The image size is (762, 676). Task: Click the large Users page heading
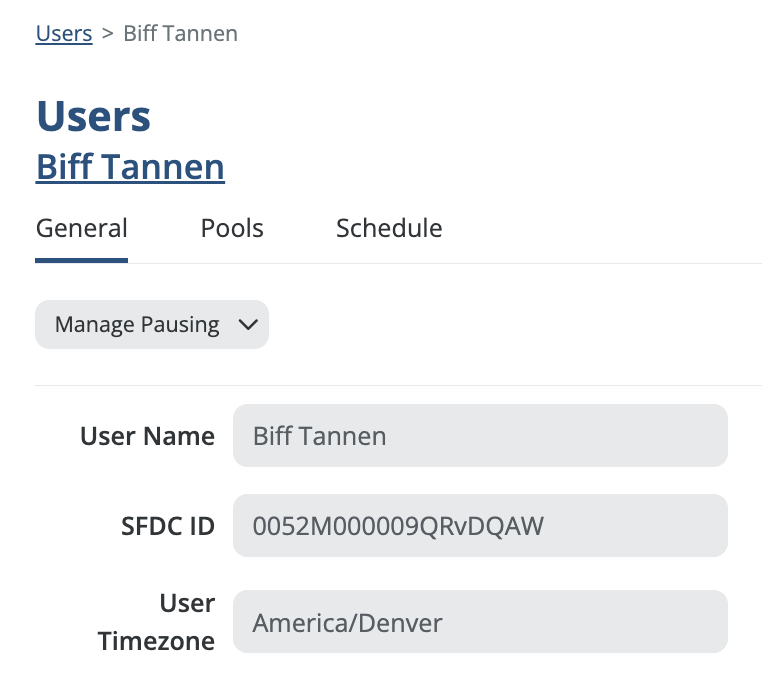click(94, 116)
